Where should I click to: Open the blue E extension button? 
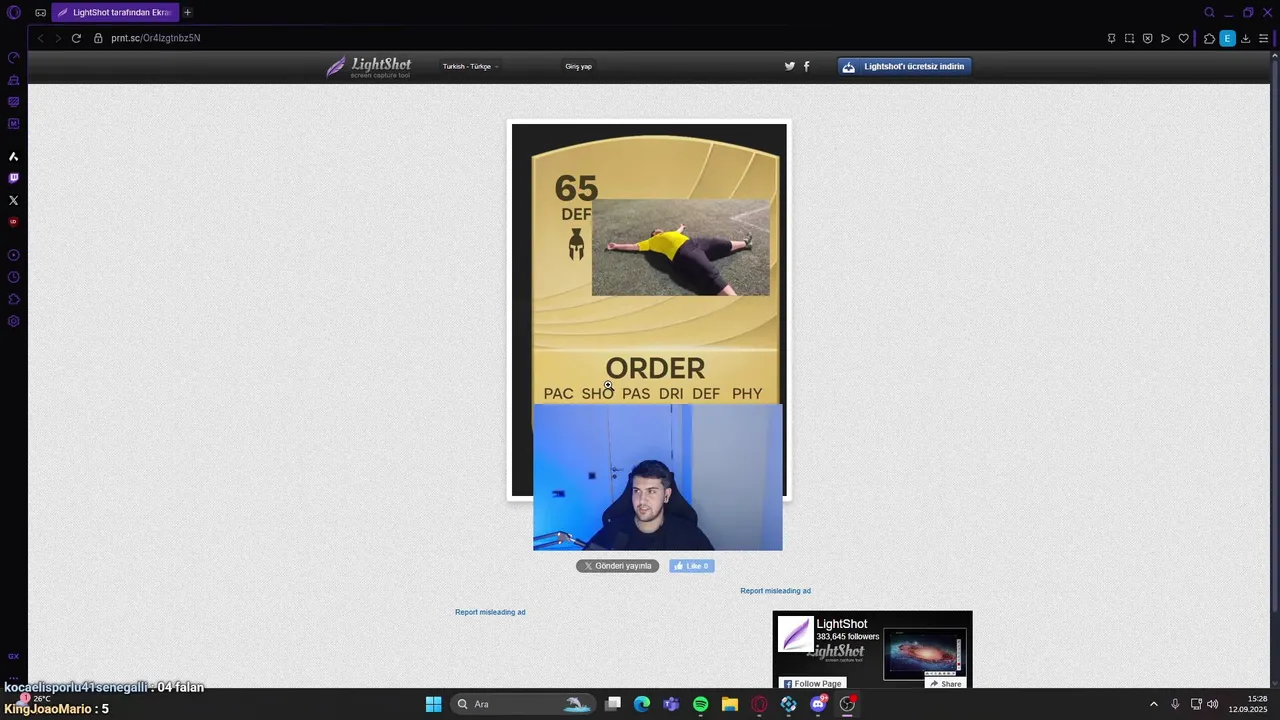1227,38
